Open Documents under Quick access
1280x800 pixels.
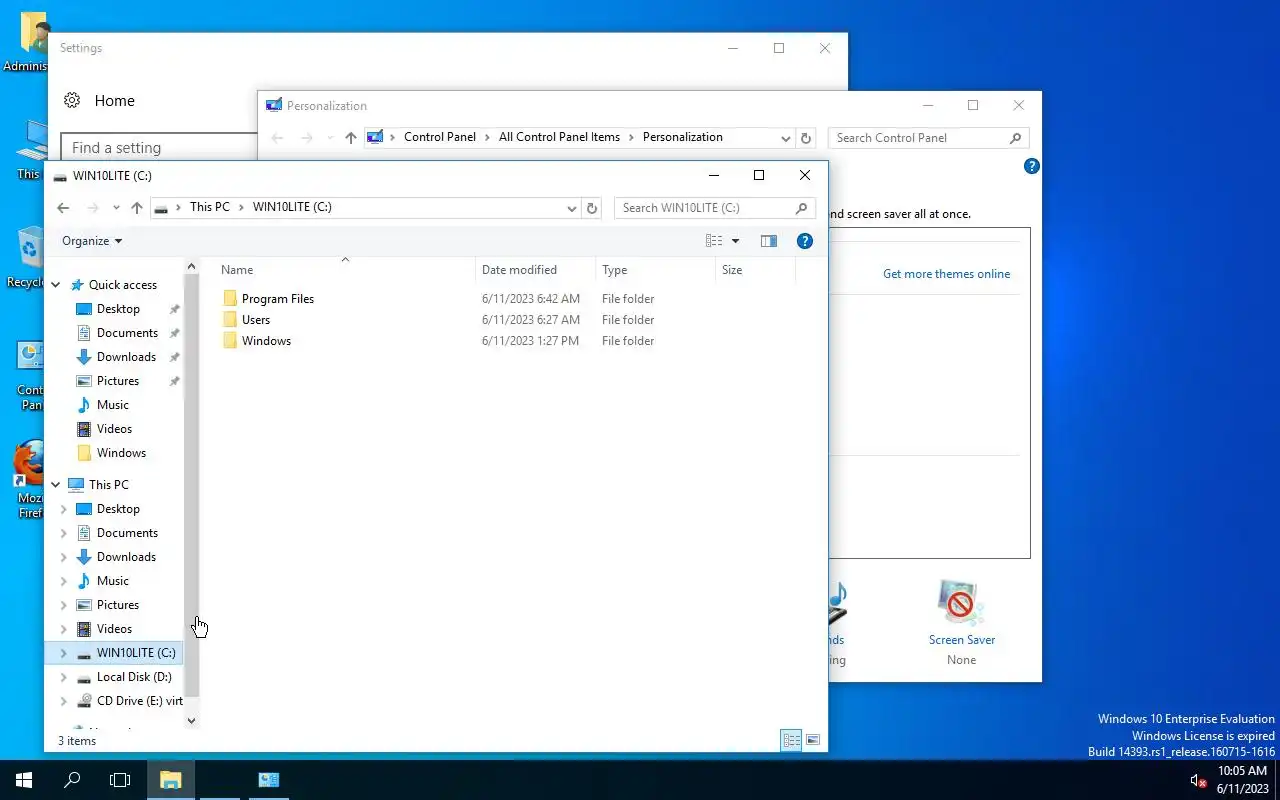click(x=127, y=333)
